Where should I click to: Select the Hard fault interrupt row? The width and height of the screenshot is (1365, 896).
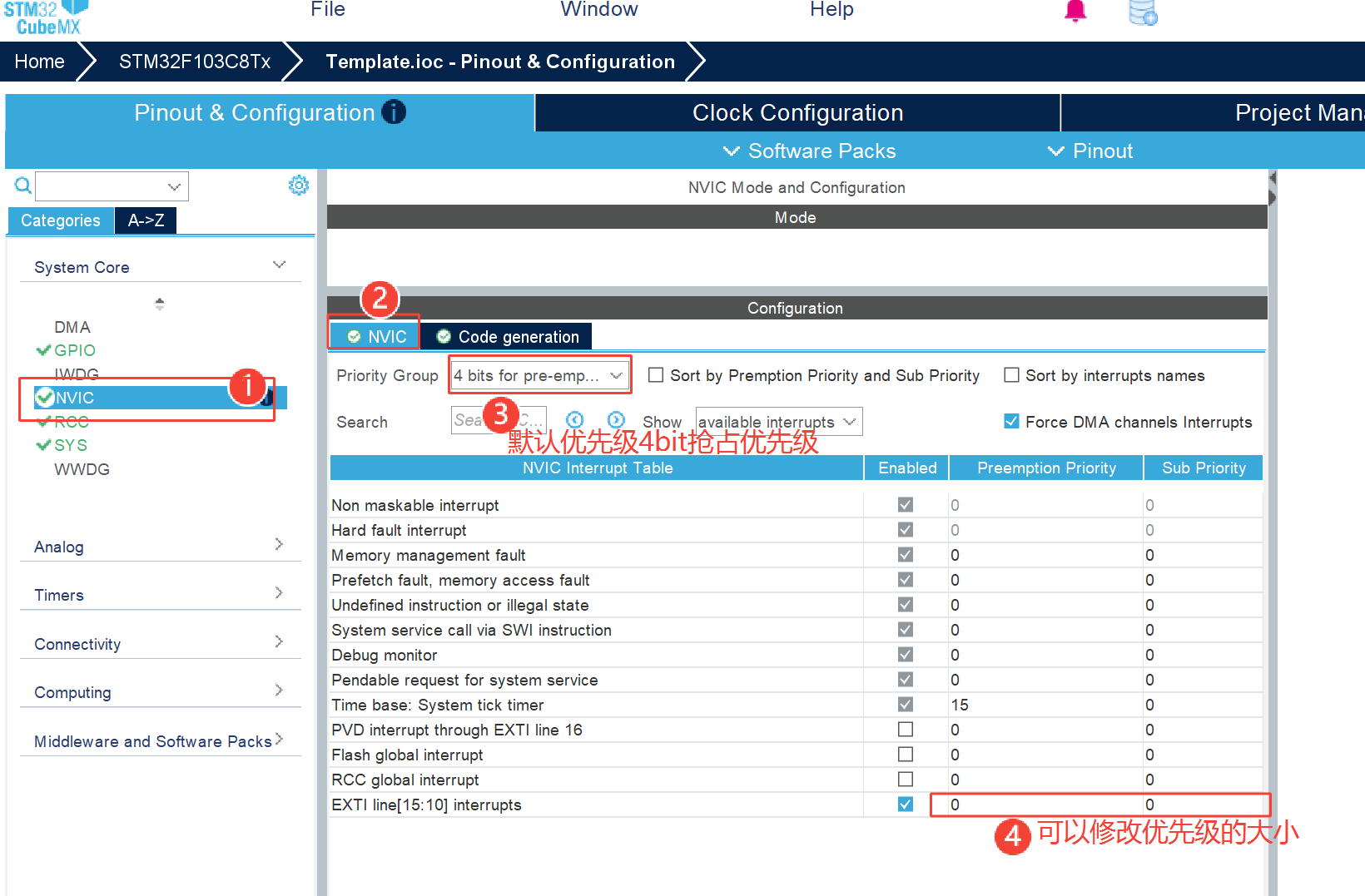tap(797, 530)
